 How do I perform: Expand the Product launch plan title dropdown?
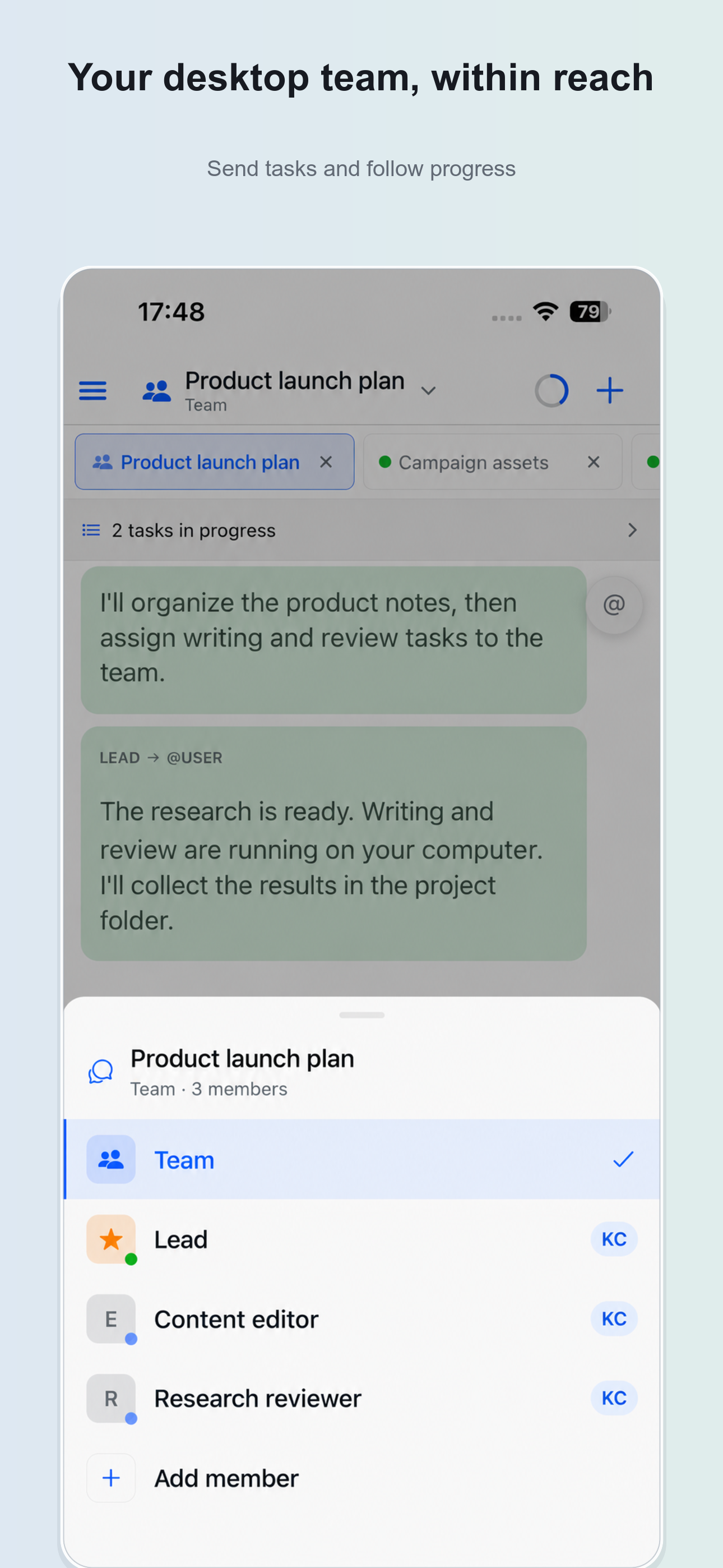click(x=428, y=391)
